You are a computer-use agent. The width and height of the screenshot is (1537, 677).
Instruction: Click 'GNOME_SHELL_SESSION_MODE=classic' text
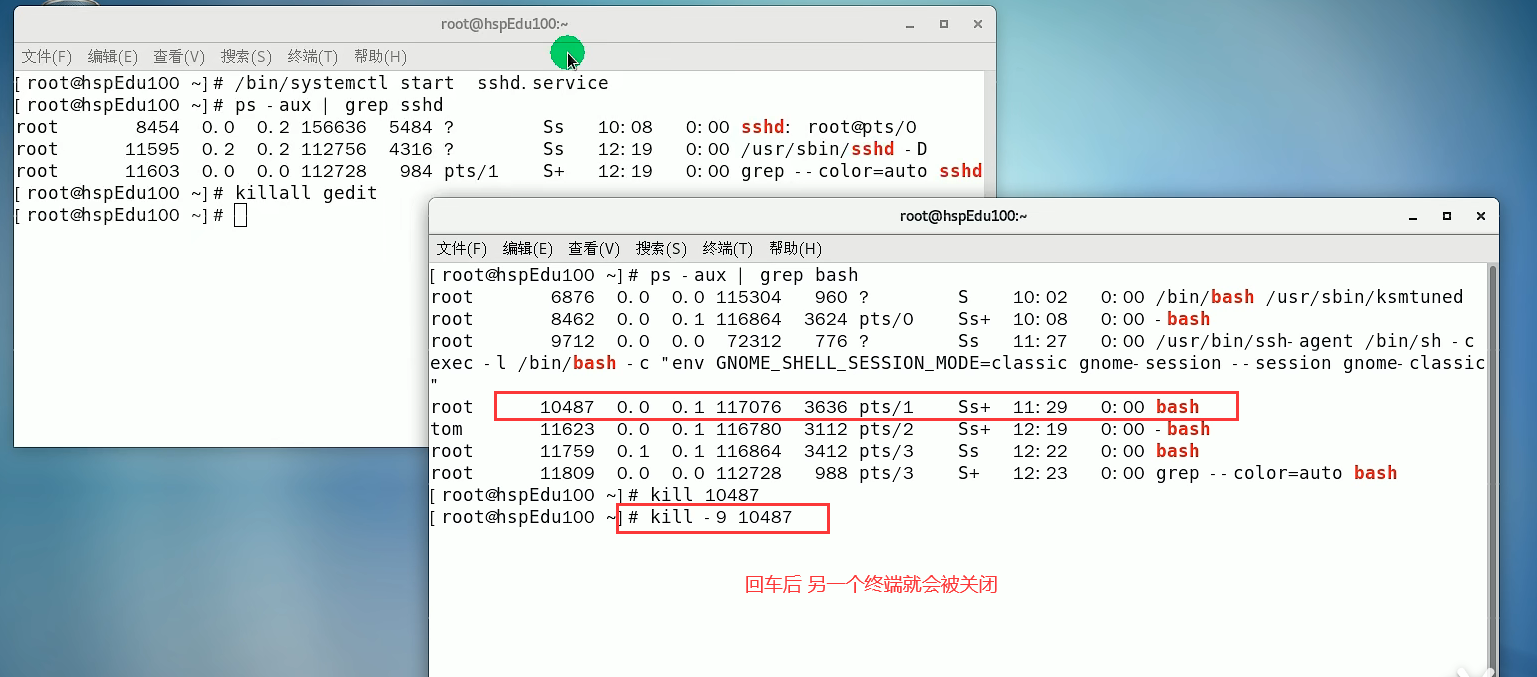[x=892, y=363]
